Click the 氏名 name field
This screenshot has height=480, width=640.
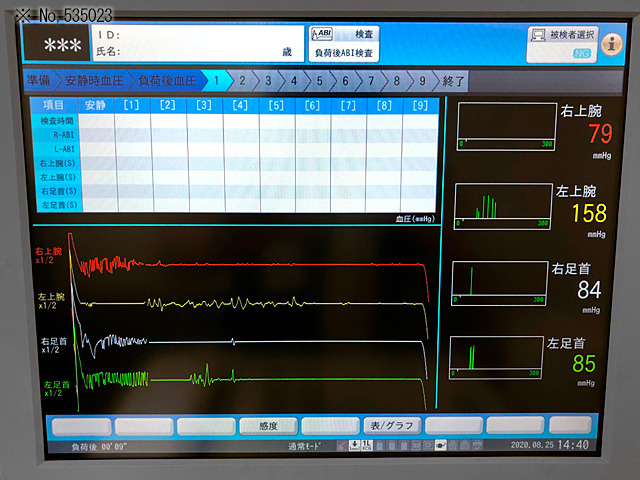click(x=198, y=52)
